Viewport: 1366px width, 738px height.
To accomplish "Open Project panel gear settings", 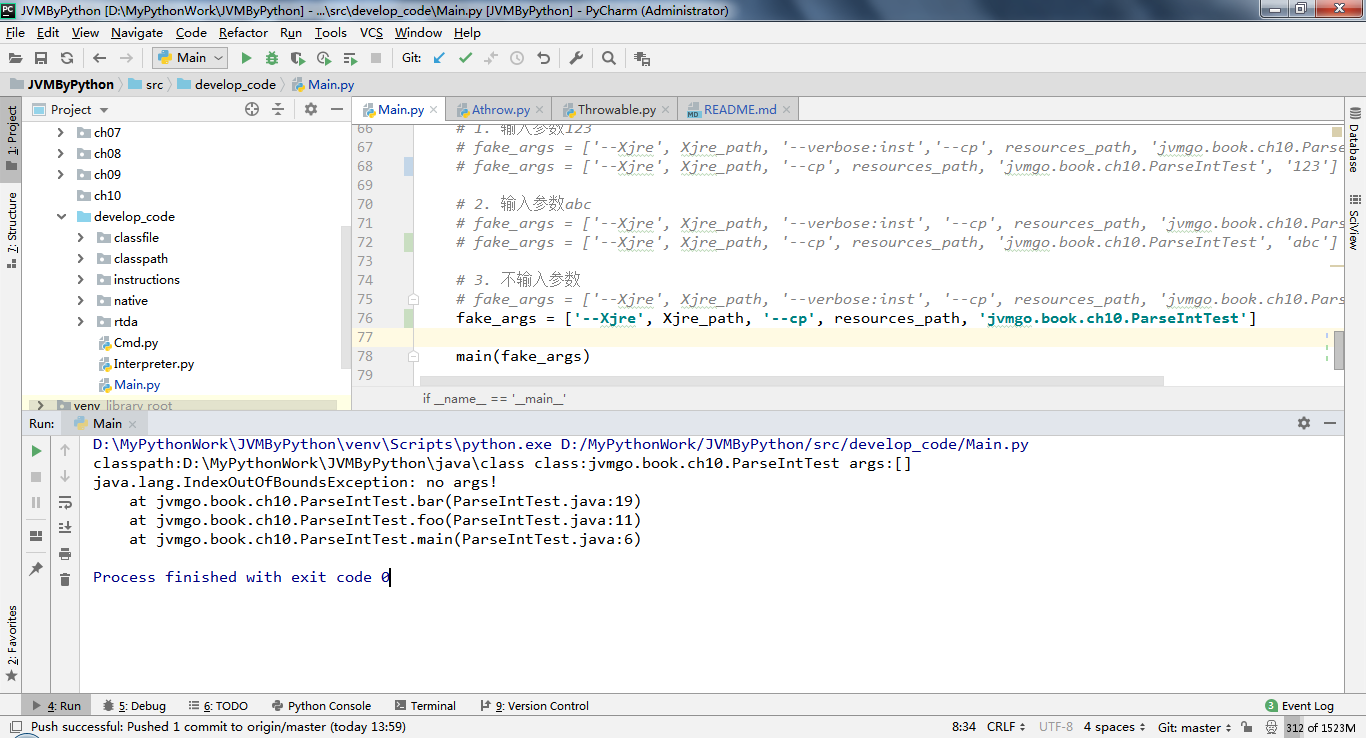I will [311, 109].
